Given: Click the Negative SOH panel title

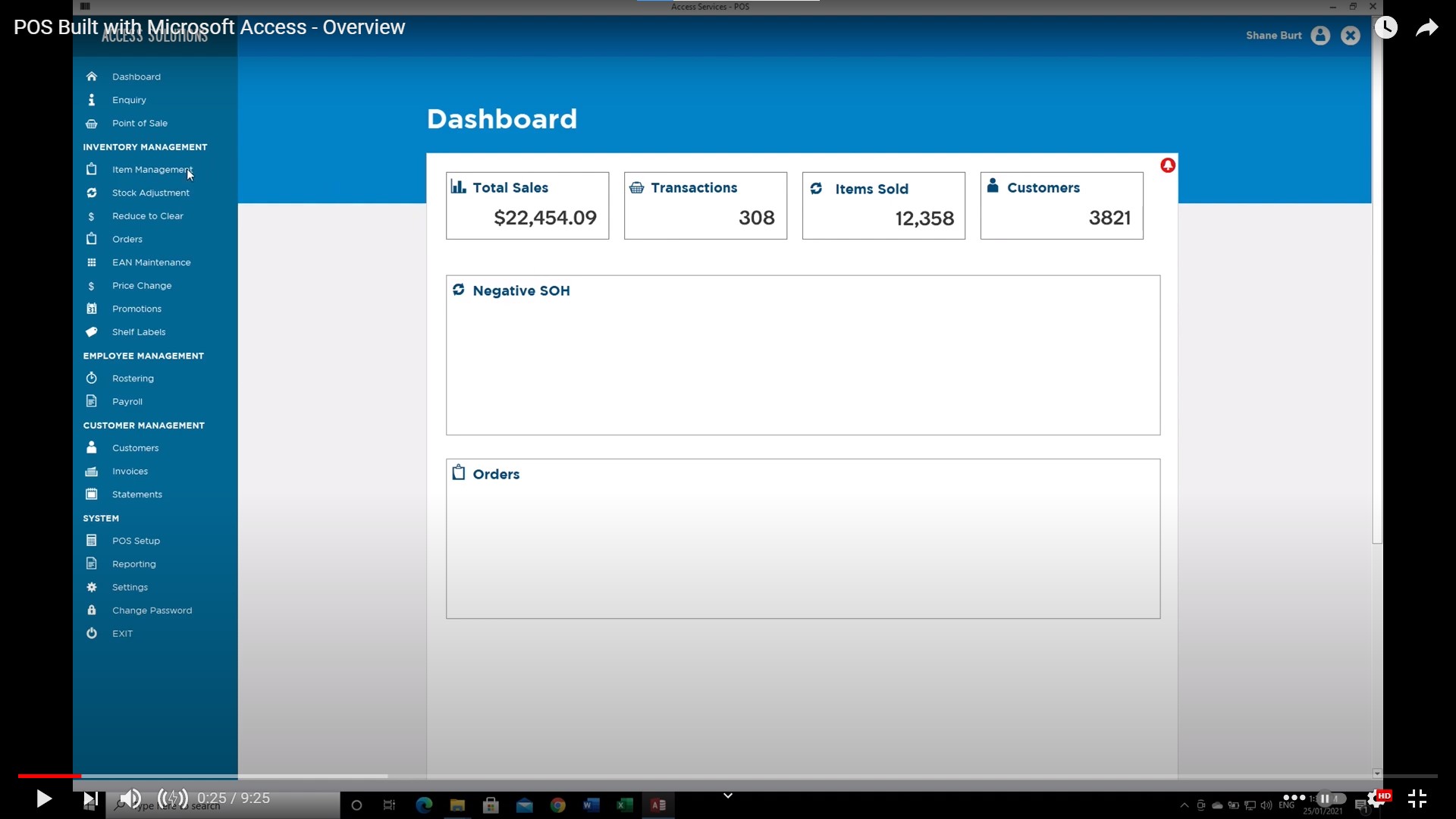Looking at the screenshot, I should click(x=521, y=290).
